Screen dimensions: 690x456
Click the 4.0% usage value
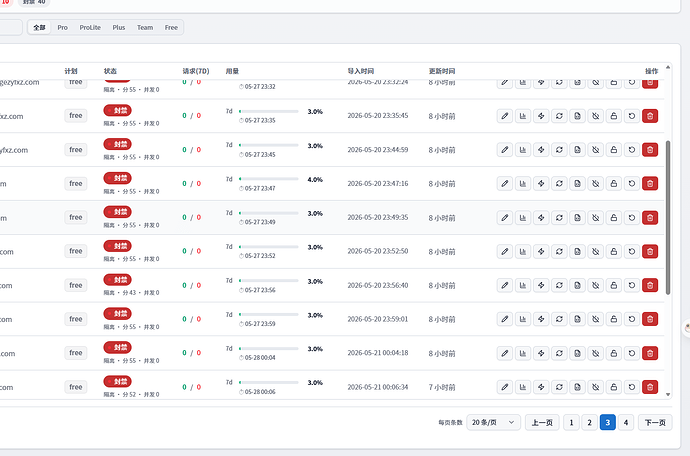[315, 180]
